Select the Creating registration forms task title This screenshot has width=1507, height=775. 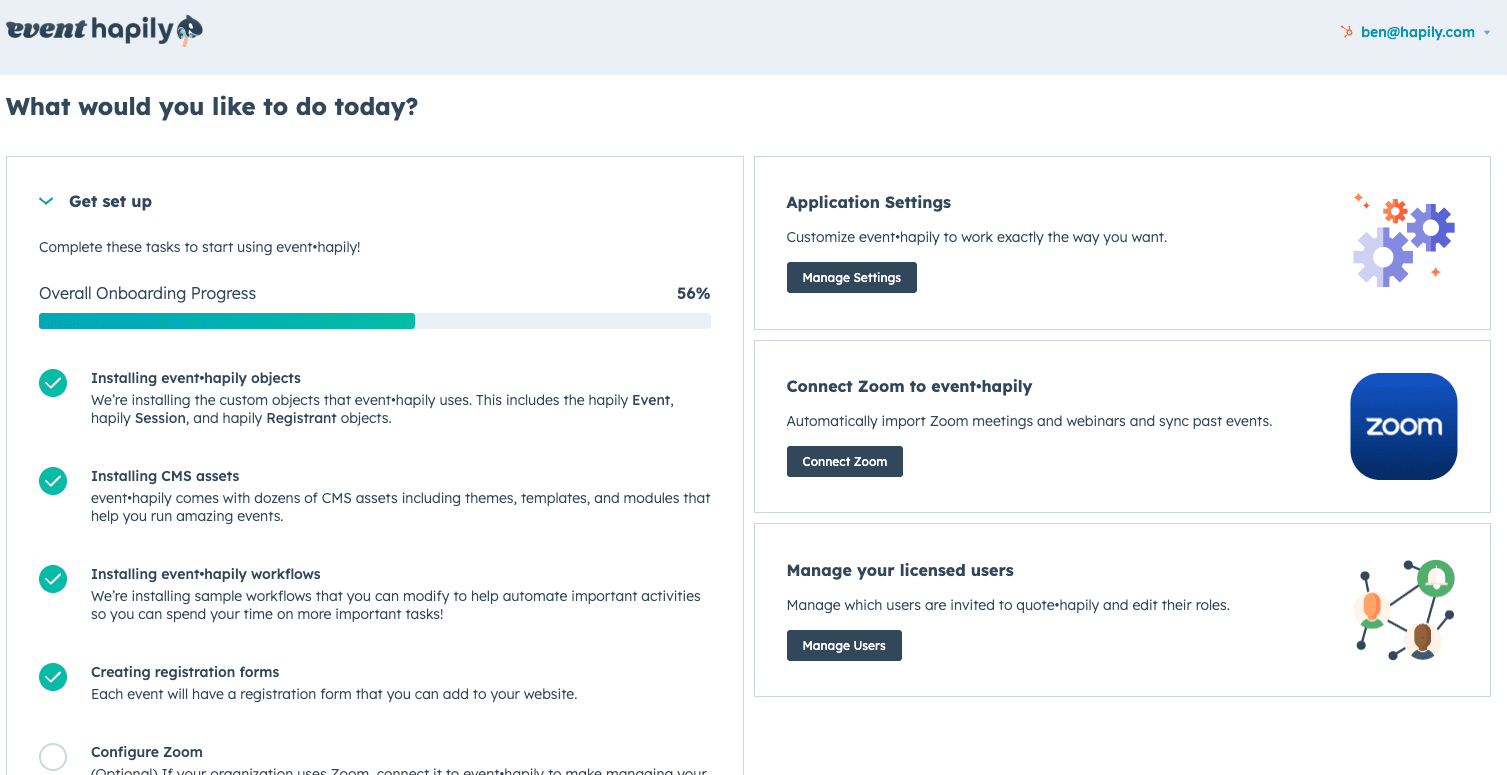[x=185, y=672]
